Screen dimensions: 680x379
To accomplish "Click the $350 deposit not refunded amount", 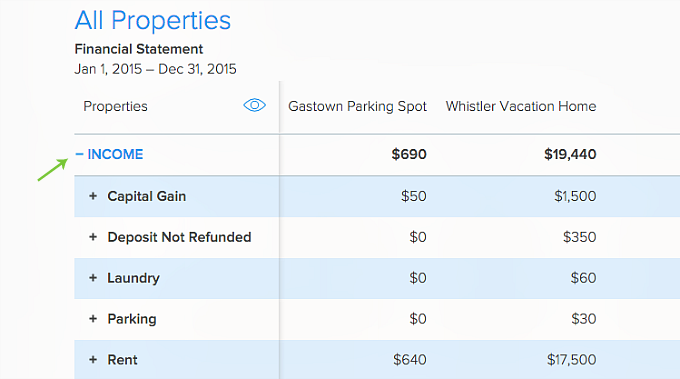I will point(579,237).
